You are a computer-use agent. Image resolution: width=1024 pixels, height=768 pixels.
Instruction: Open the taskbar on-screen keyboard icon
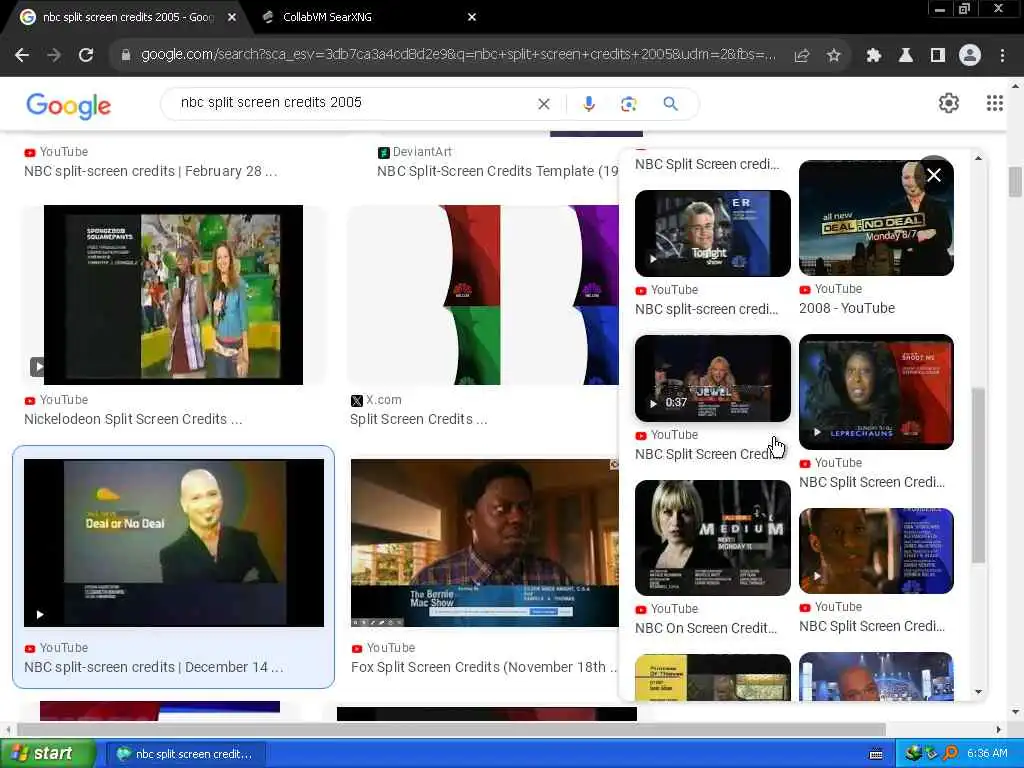(876, 754)
